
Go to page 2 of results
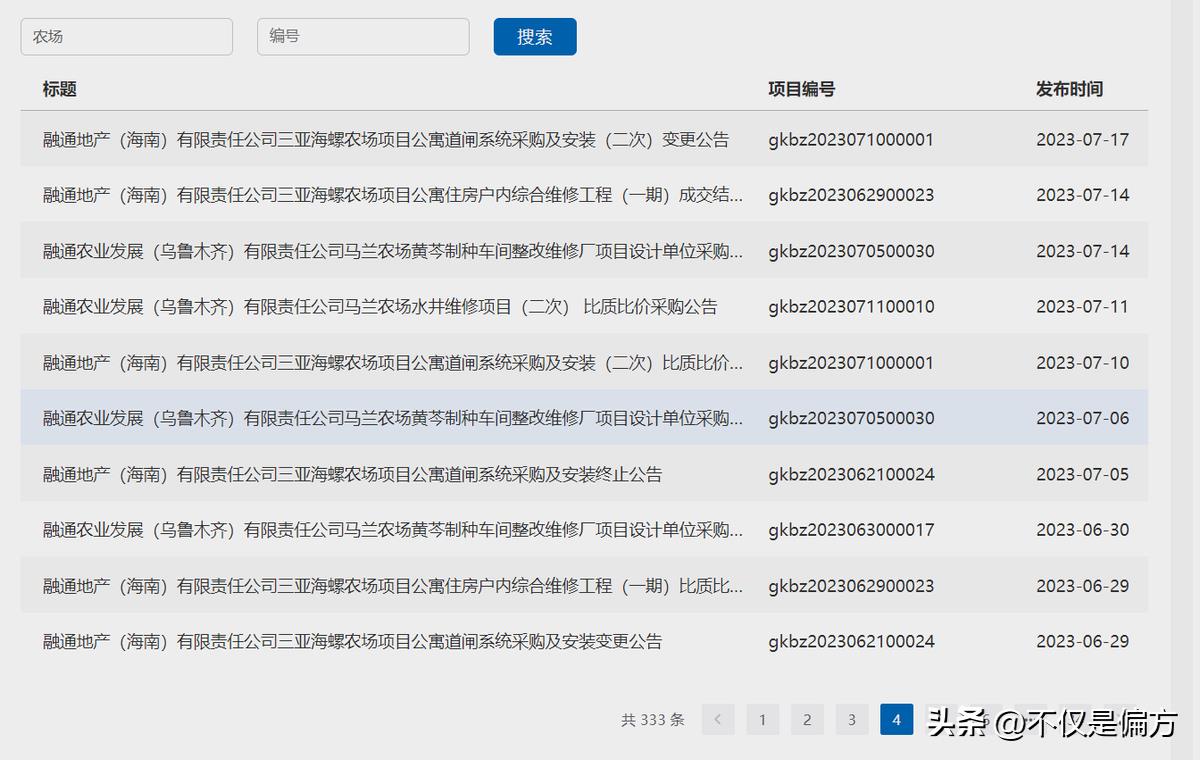tap(807, 720)
